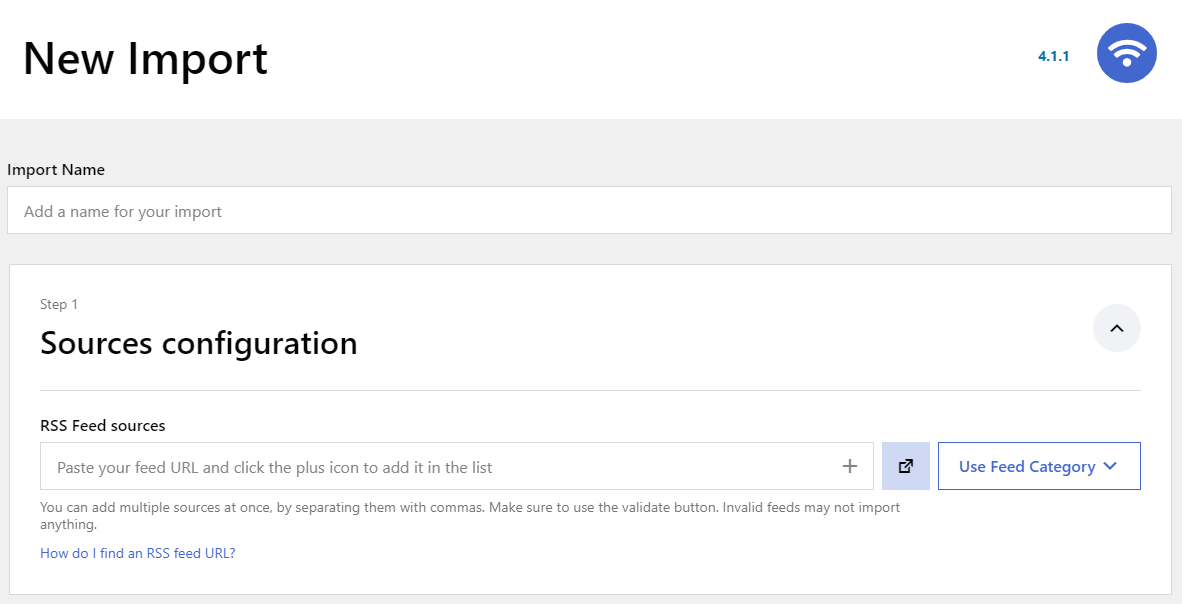
Task: Click the "New Import" page heading
Action: [146, 59]
